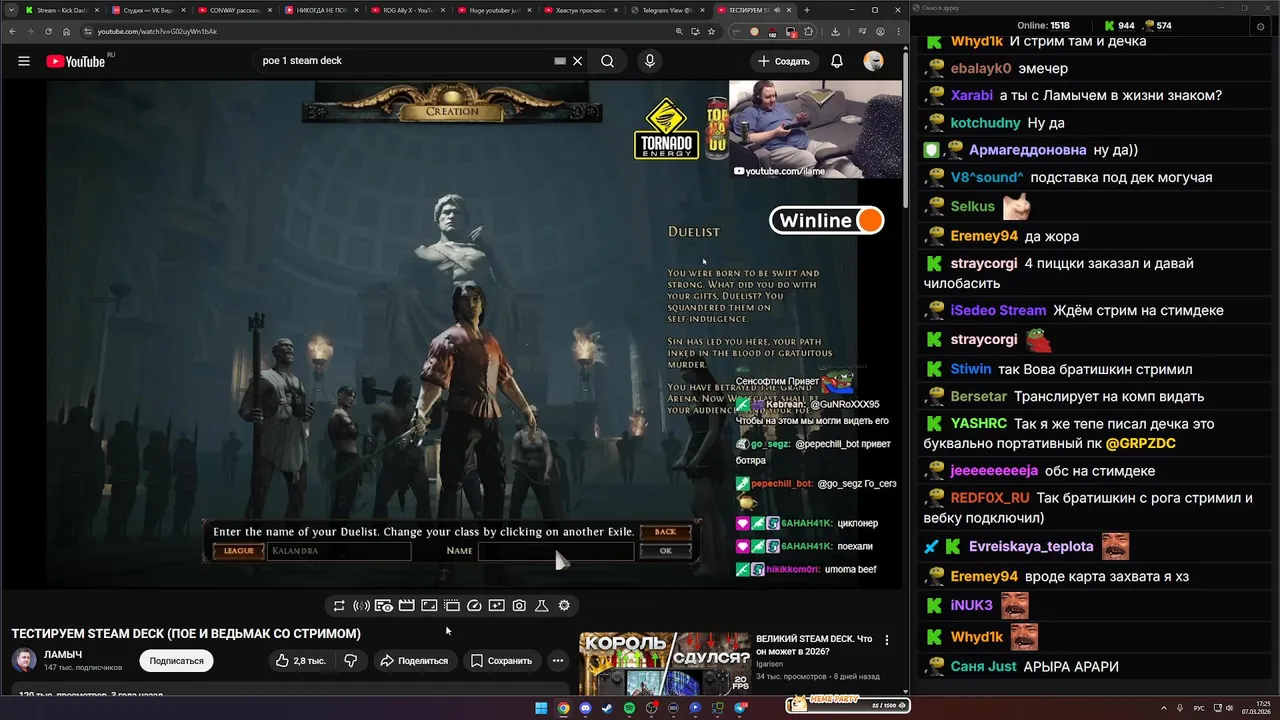Open Windows Start menu
The width and height of the screenshot is (1280, 720).
tap(541, 708)
